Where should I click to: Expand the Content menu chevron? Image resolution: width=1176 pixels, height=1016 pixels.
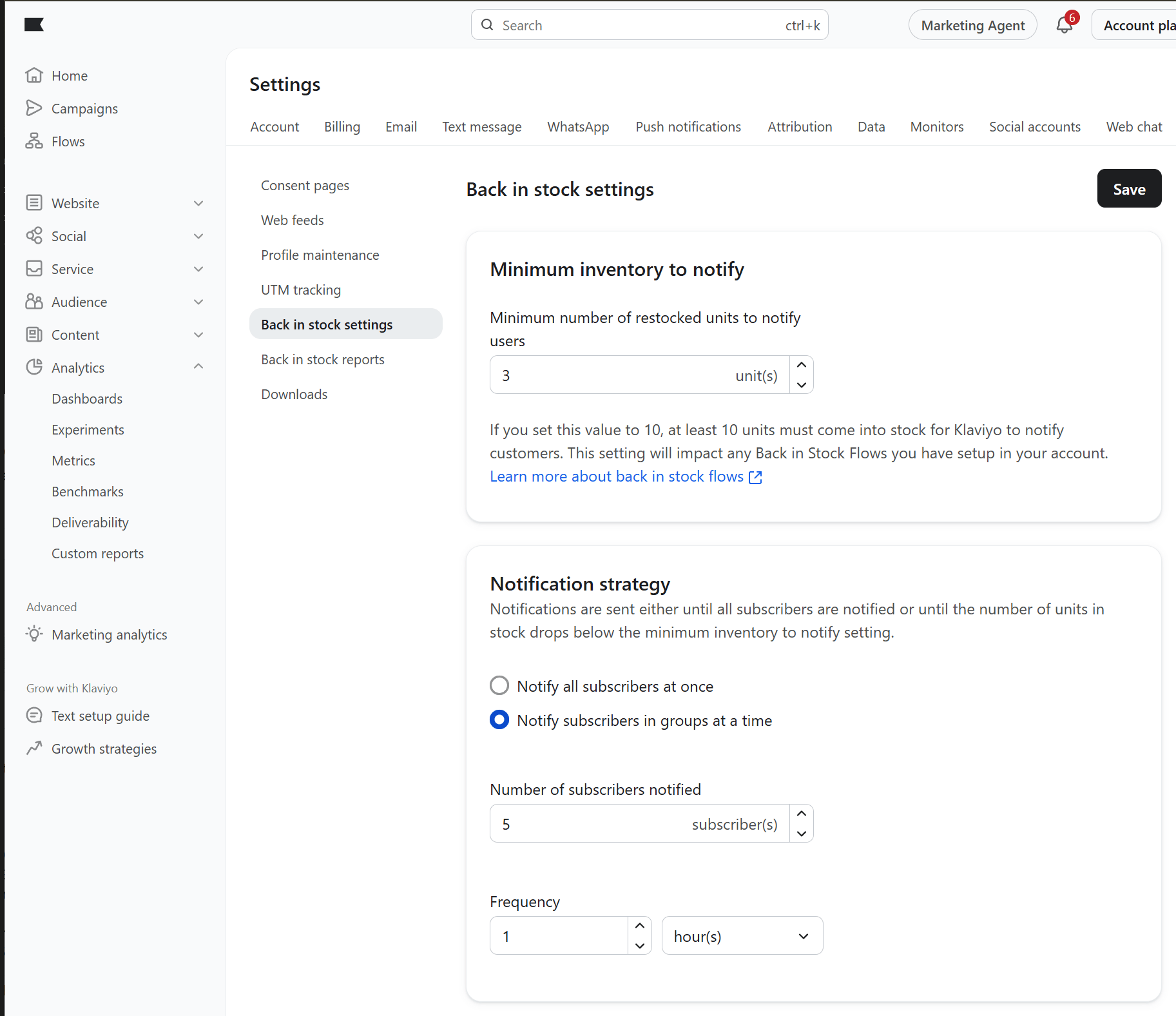pyautogui.click(x=198, y=335)
